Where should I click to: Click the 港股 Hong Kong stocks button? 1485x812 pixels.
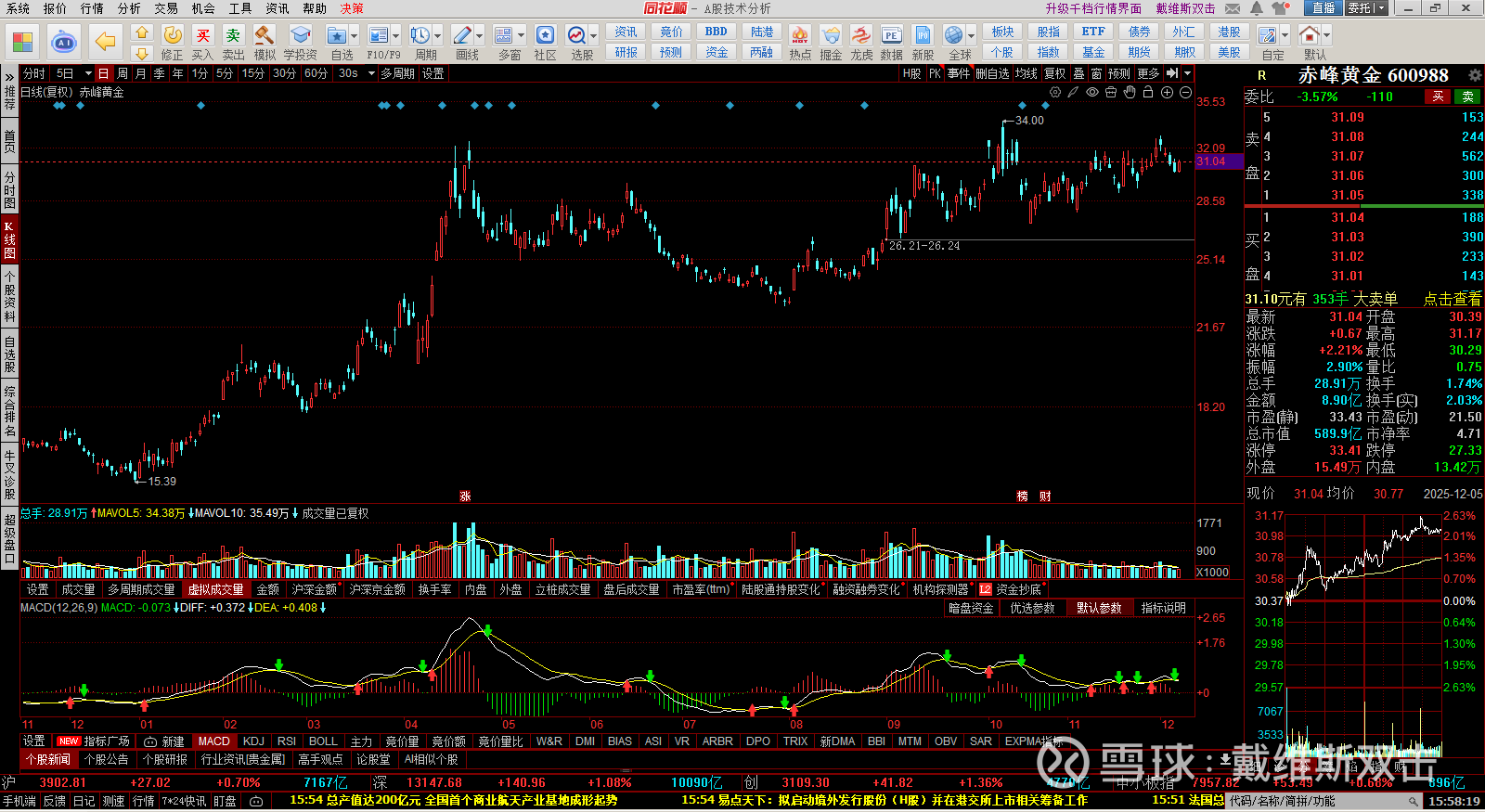(x=1229, y=32)
